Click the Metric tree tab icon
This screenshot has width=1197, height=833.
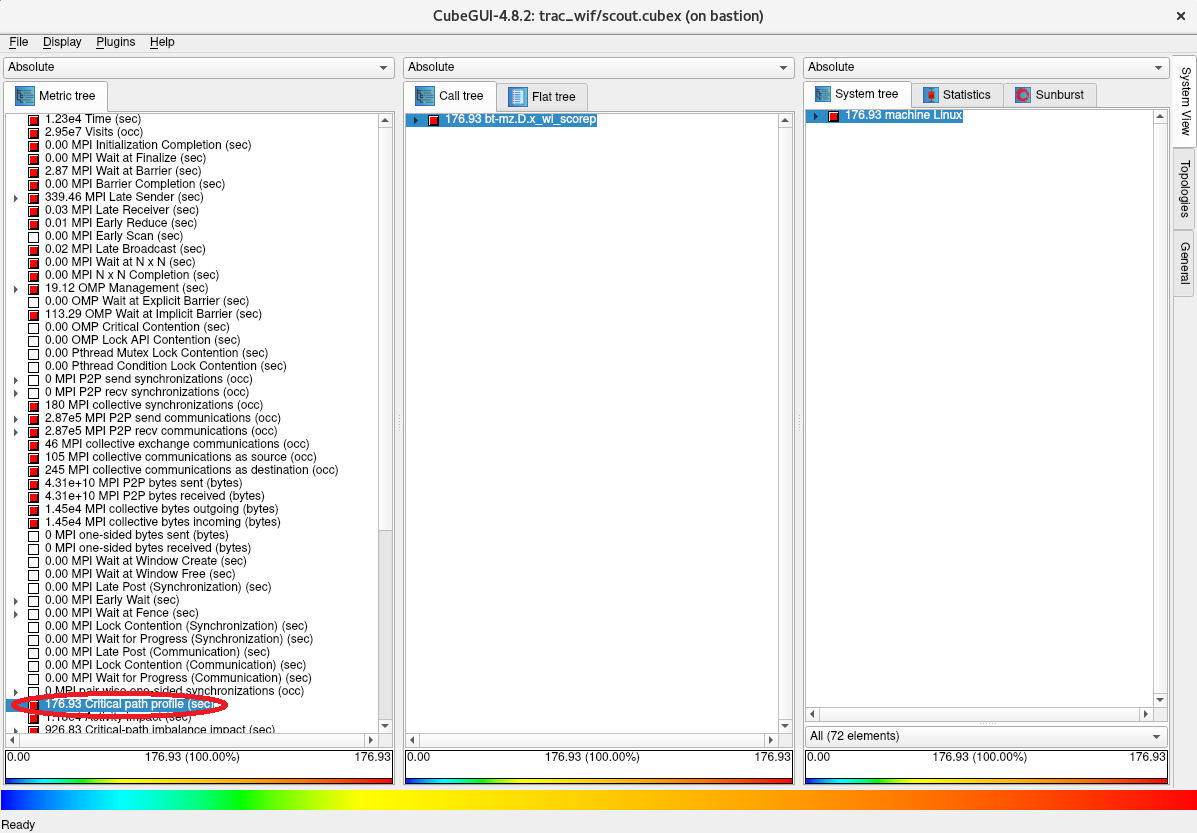(x=23, y=96)
